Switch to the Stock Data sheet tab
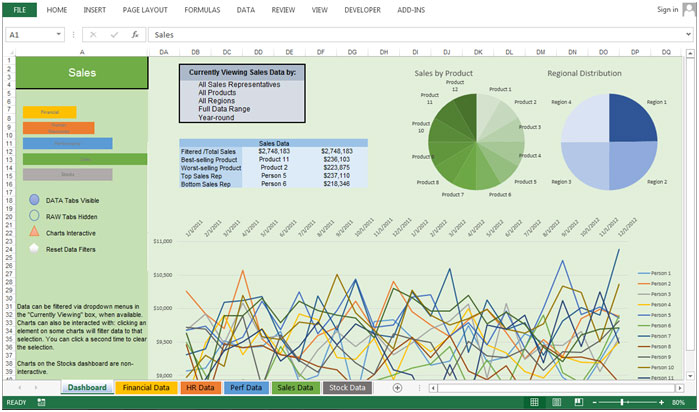This screenshot has height=412, width=699. click(347, 387)
